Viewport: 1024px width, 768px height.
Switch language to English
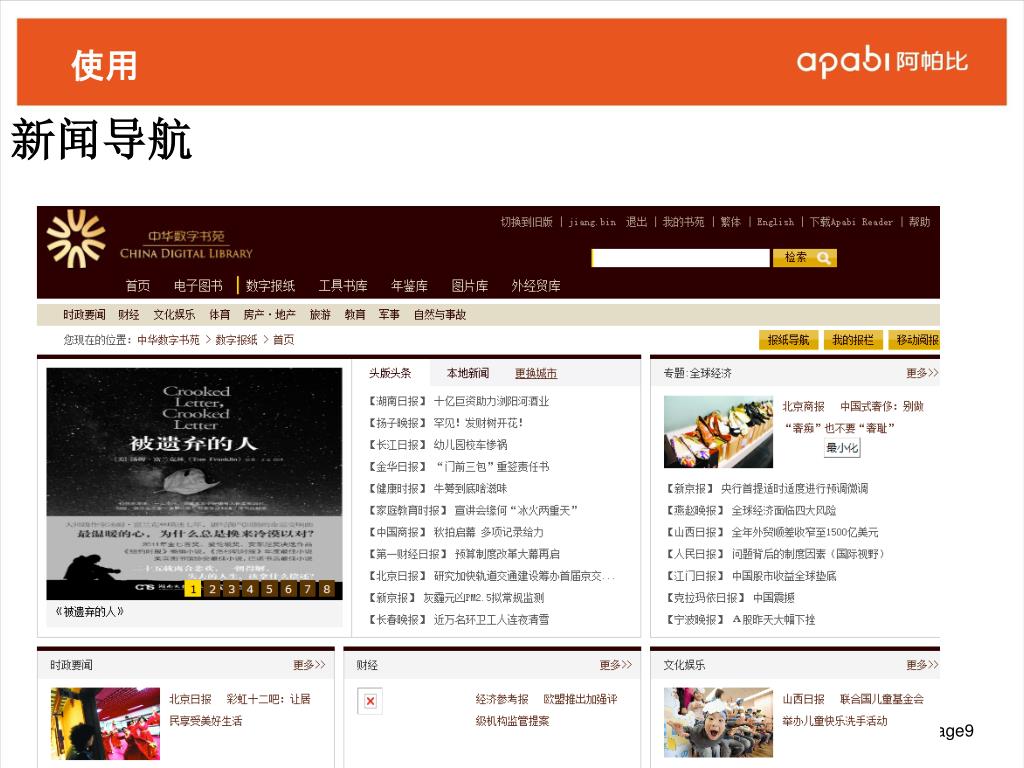pyautogui.click(x=776, y=222)
